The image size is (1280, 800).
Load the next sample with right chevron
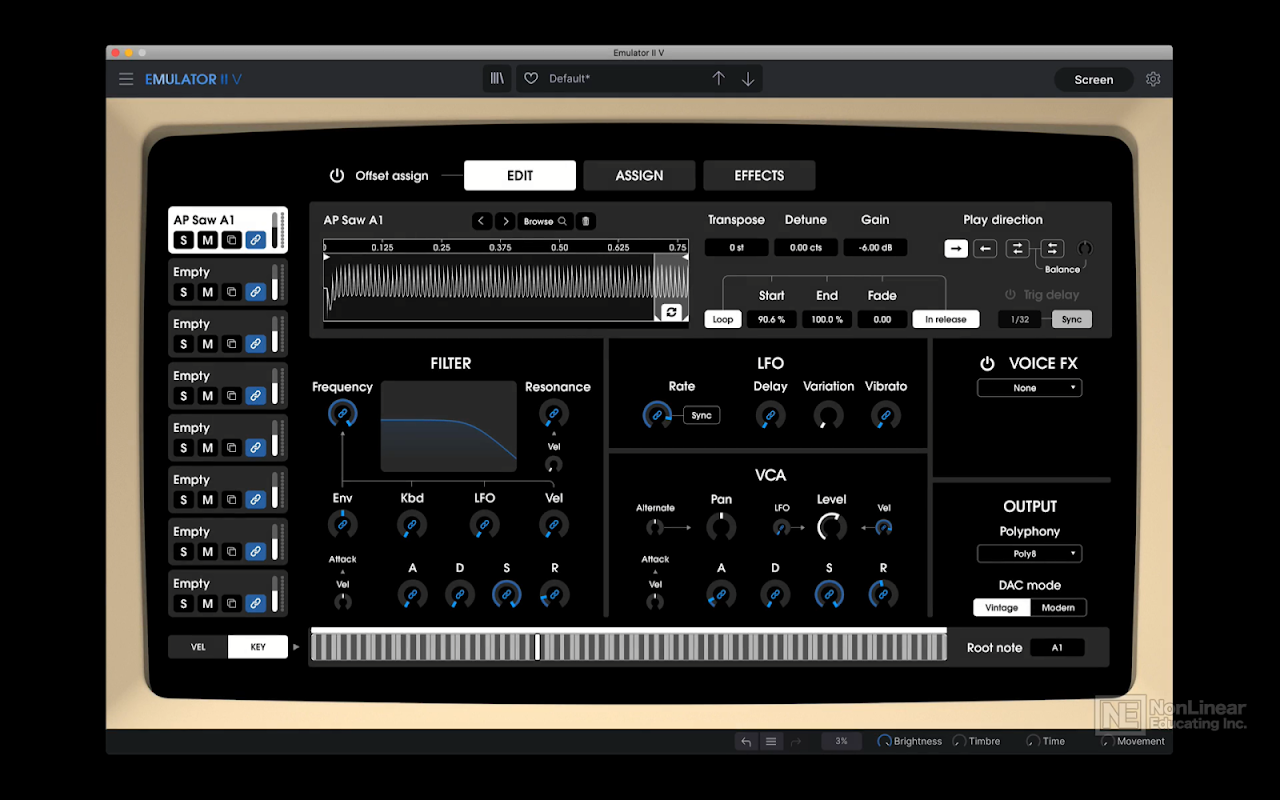coord(505,221)
